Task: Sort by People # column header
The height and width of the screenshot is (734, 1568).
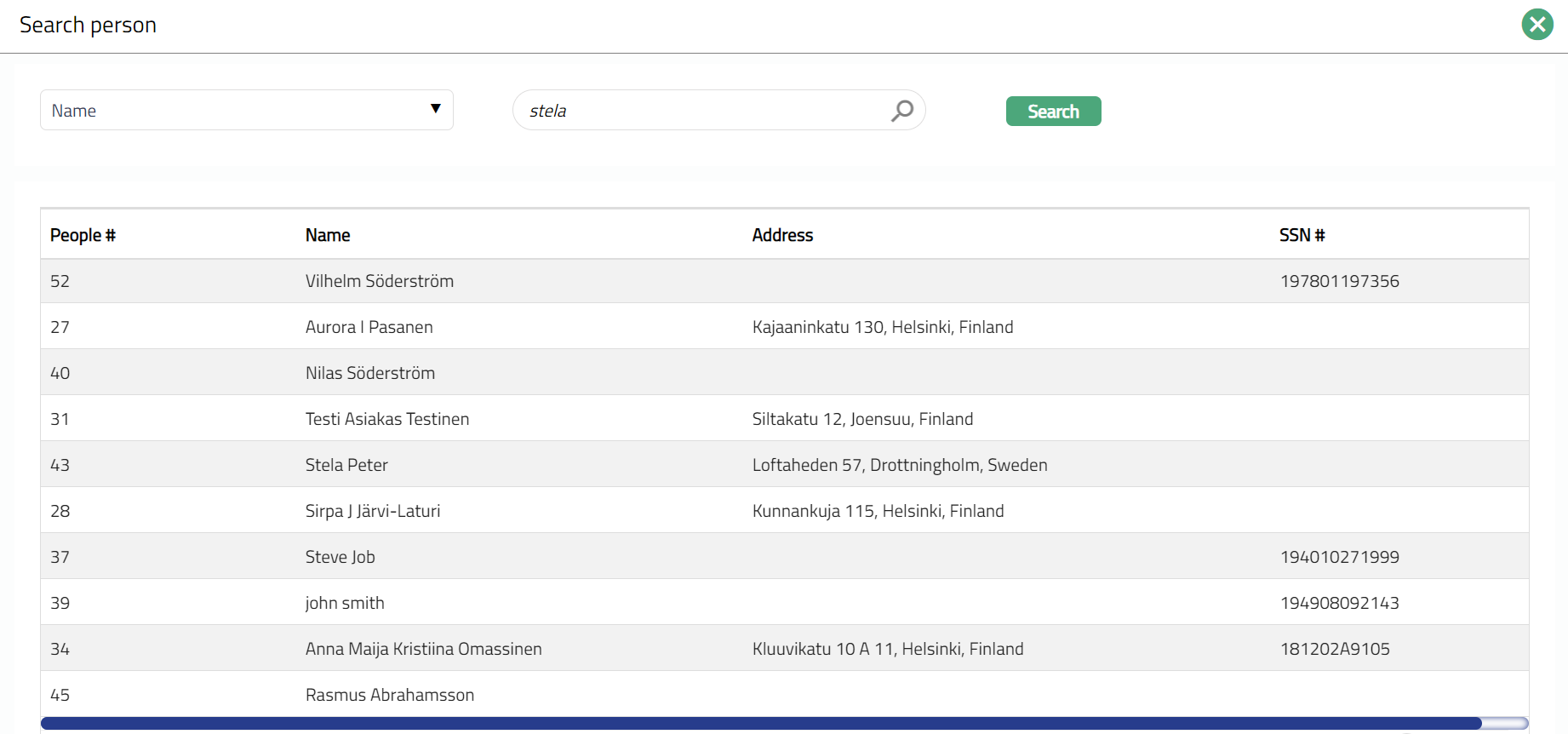Action: pos(83,235)
